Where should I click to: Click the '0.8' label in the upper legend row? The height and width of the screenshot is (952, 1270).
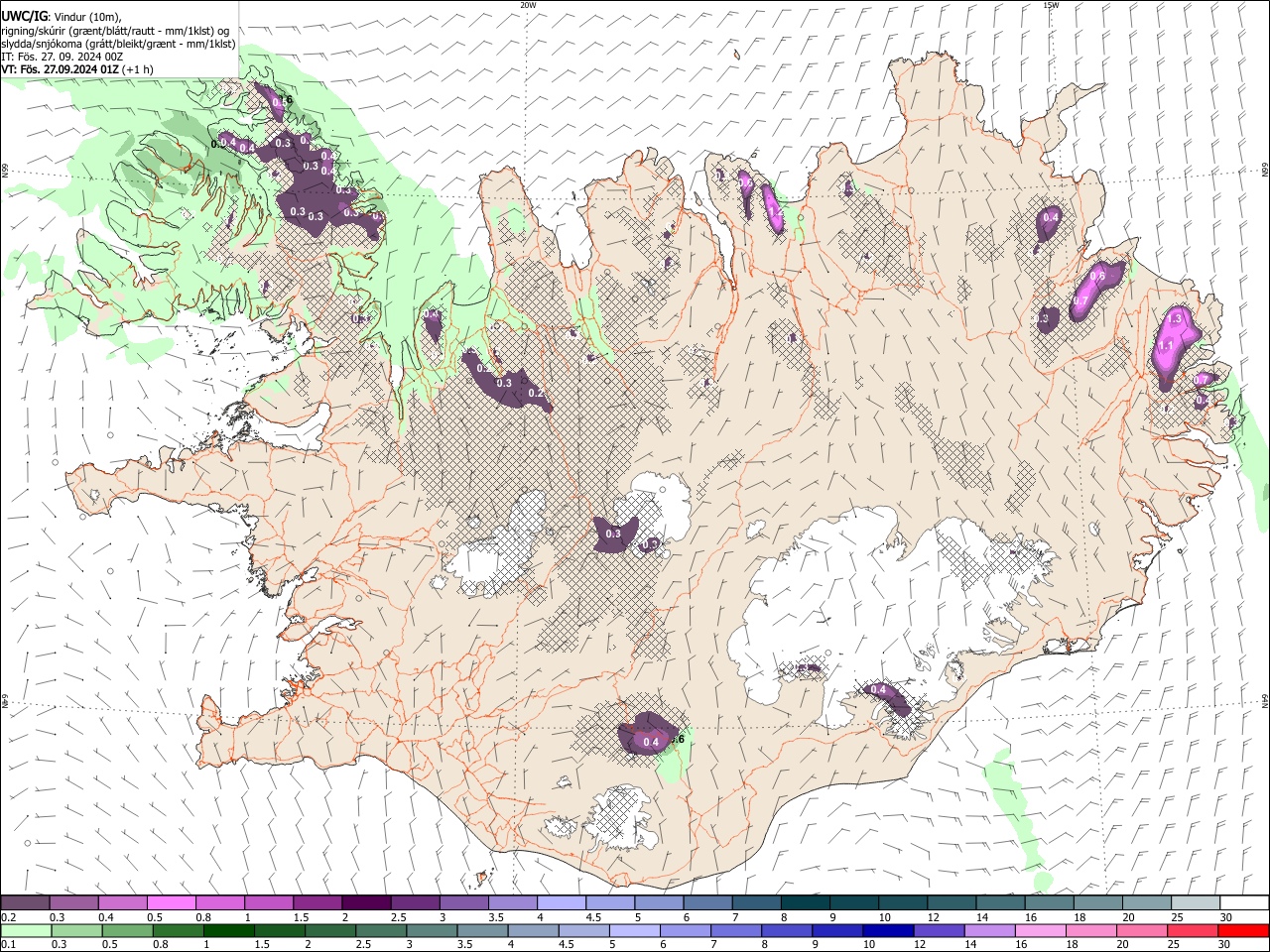[x=203, y=917]
